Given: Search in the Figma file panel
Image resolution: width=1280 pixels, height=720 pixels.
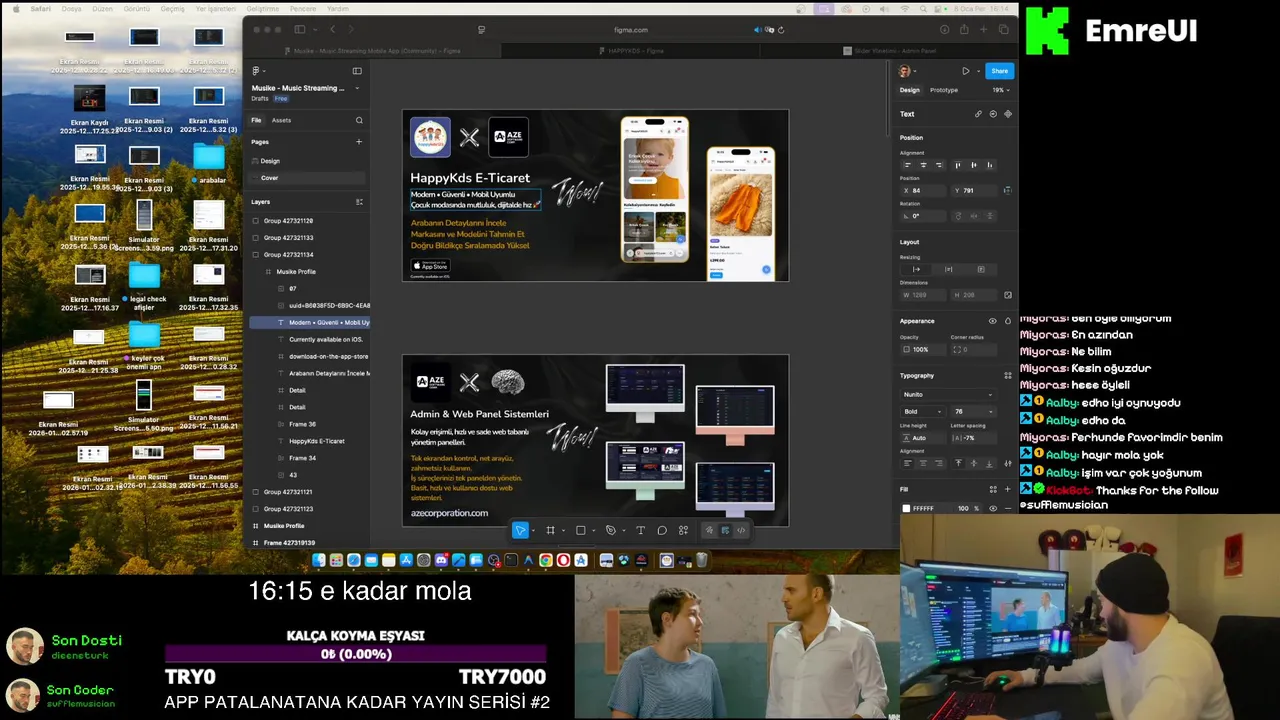Looking at the screenshot, I should [x=359, y=120].
